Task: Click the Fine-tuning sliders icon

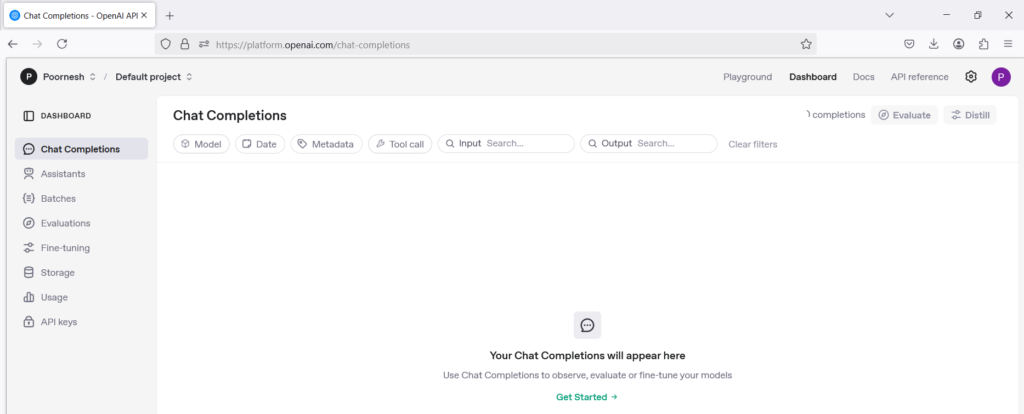Action: pos(28,248)
